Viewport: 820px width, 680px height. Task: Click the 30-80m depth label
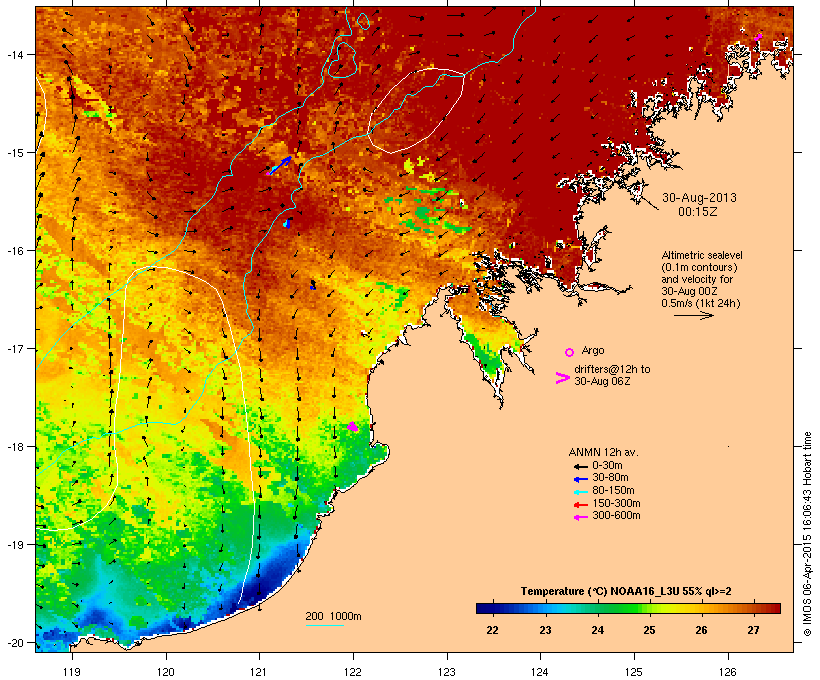(610, 478)
